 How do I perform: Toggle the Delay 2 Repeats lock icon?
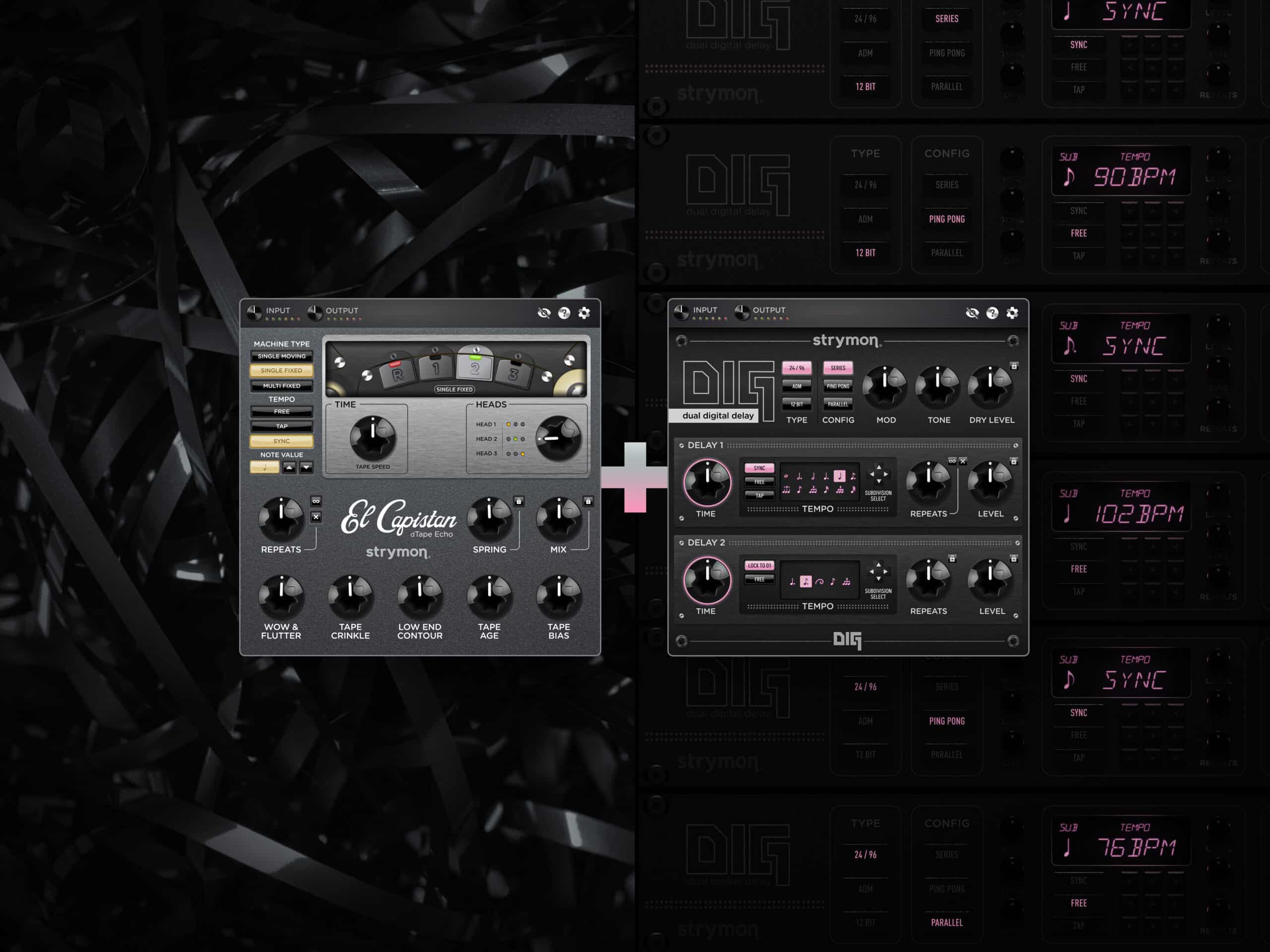tap(952, 558)
